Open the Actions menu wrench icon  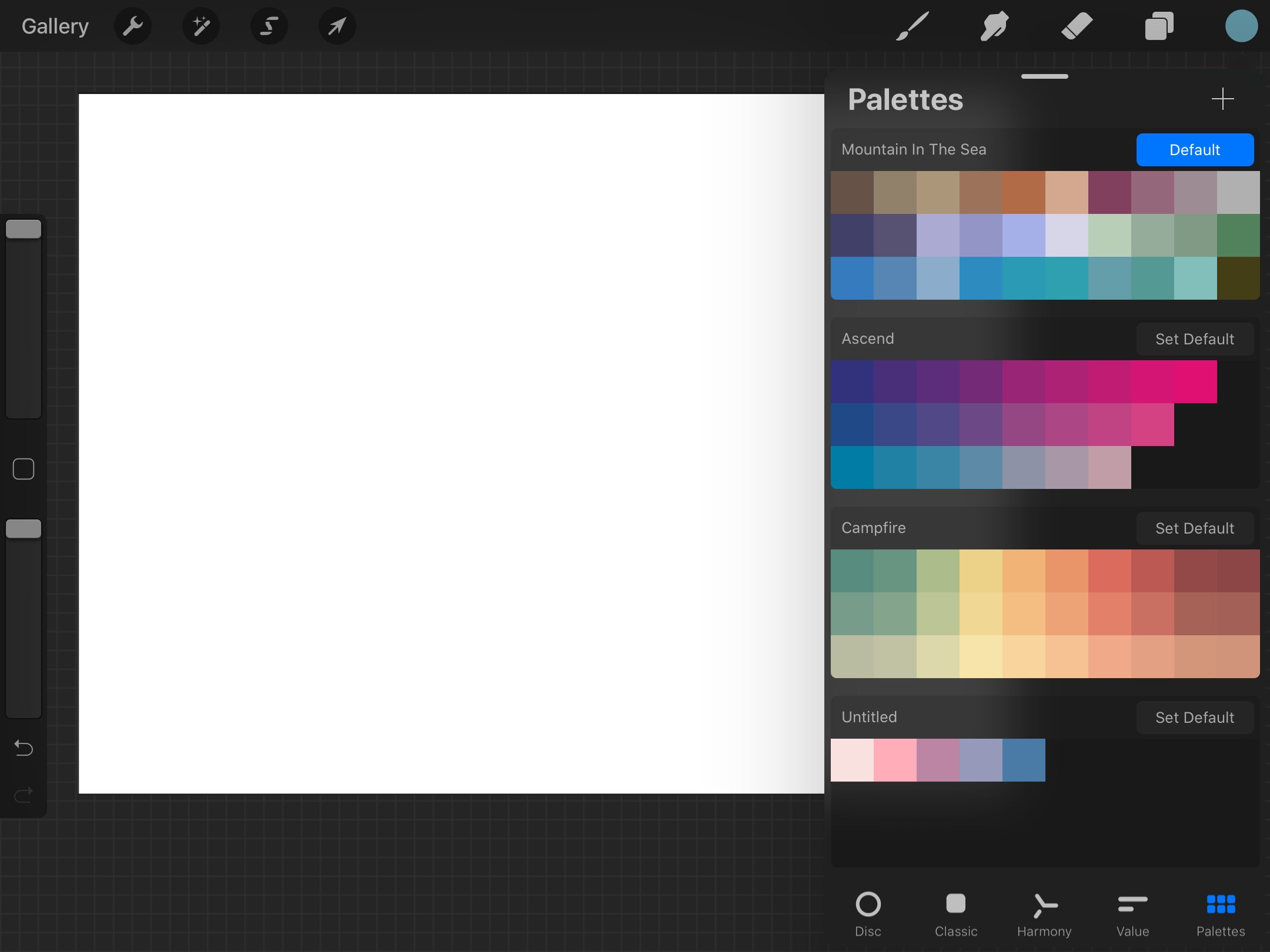tap(132, 25)
